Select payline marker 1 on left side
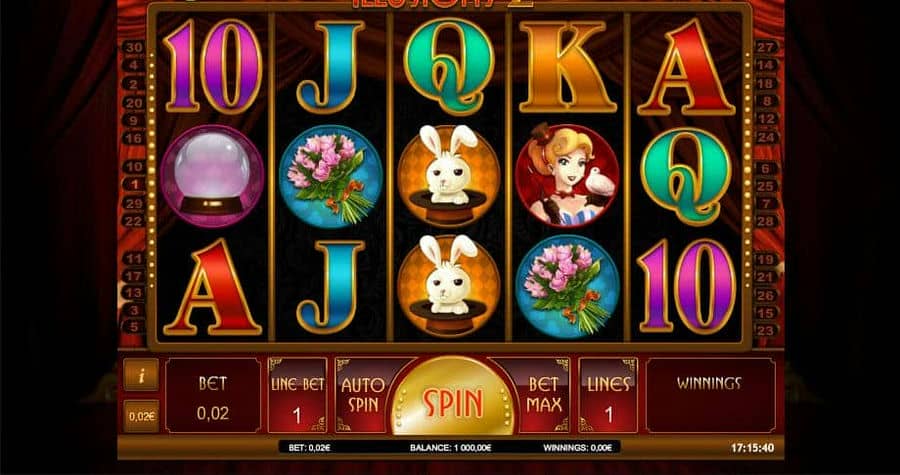 coord(134,185)
